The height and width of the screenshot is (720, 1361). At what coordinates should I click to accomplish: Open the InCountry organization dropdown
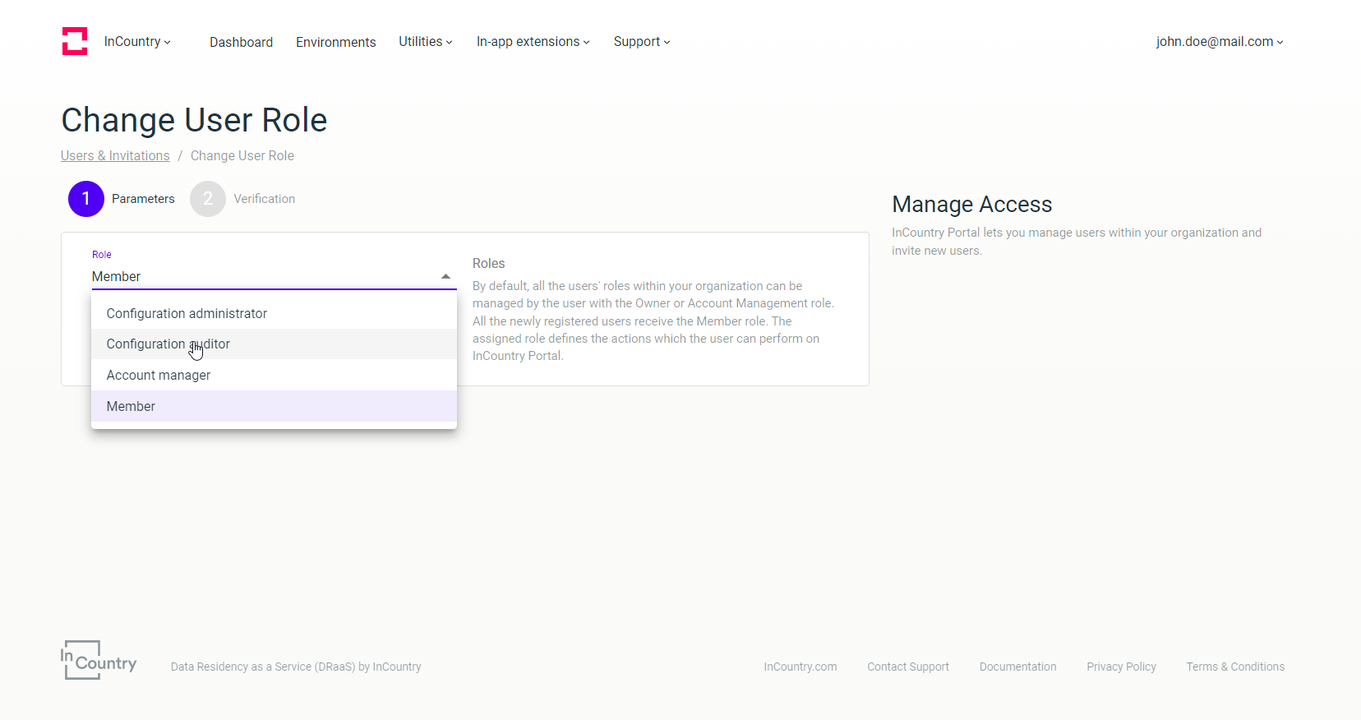(x=137, y=42)
